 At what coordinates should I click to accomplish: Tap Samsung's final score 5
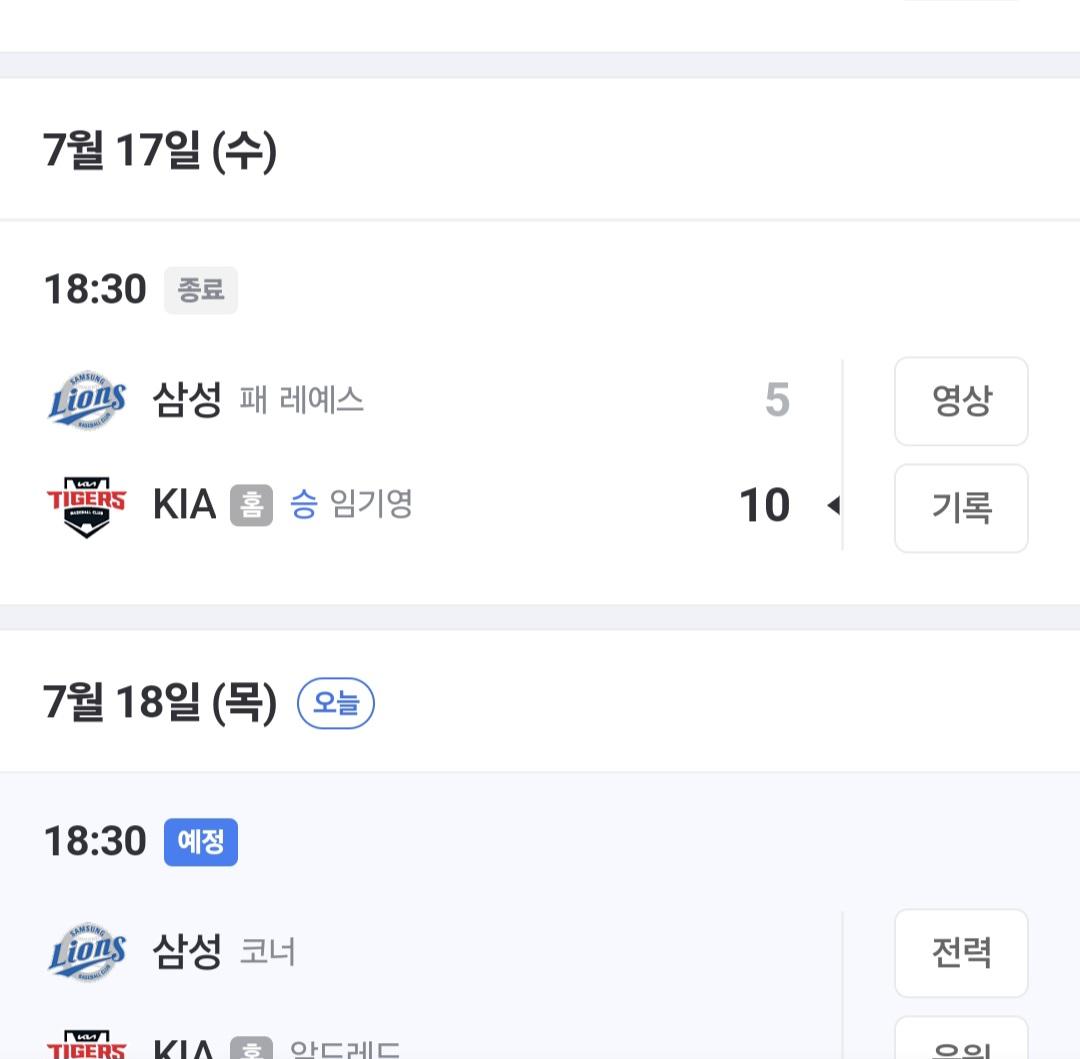click(777, 401)
